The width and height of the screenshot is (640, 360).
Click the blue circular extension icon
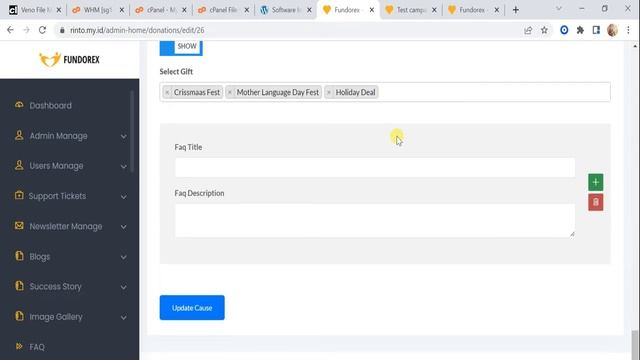[564, 30]
